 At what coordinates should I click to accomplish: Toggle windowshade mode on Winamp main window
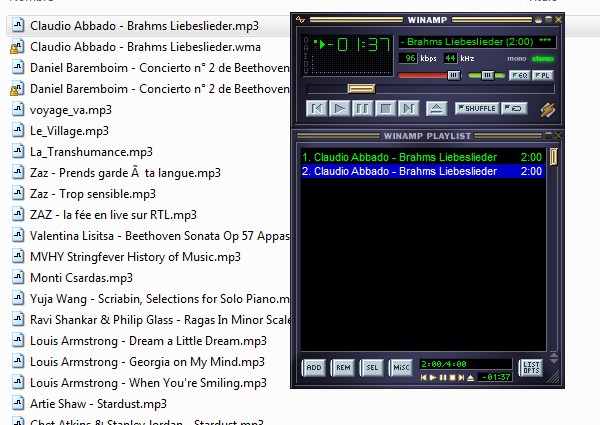(548, 20)
